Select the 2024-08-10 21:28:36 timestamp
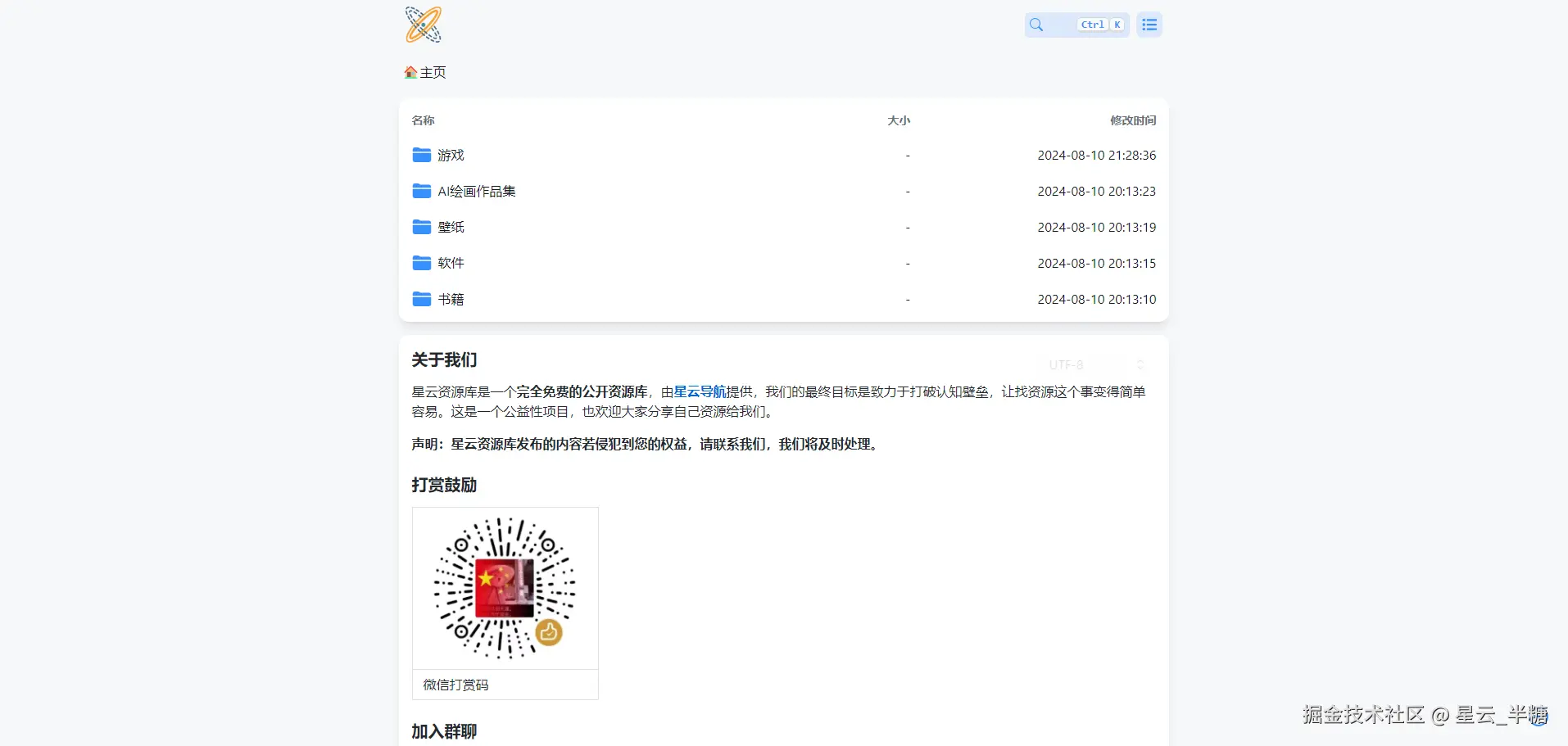 [1097, 155]
